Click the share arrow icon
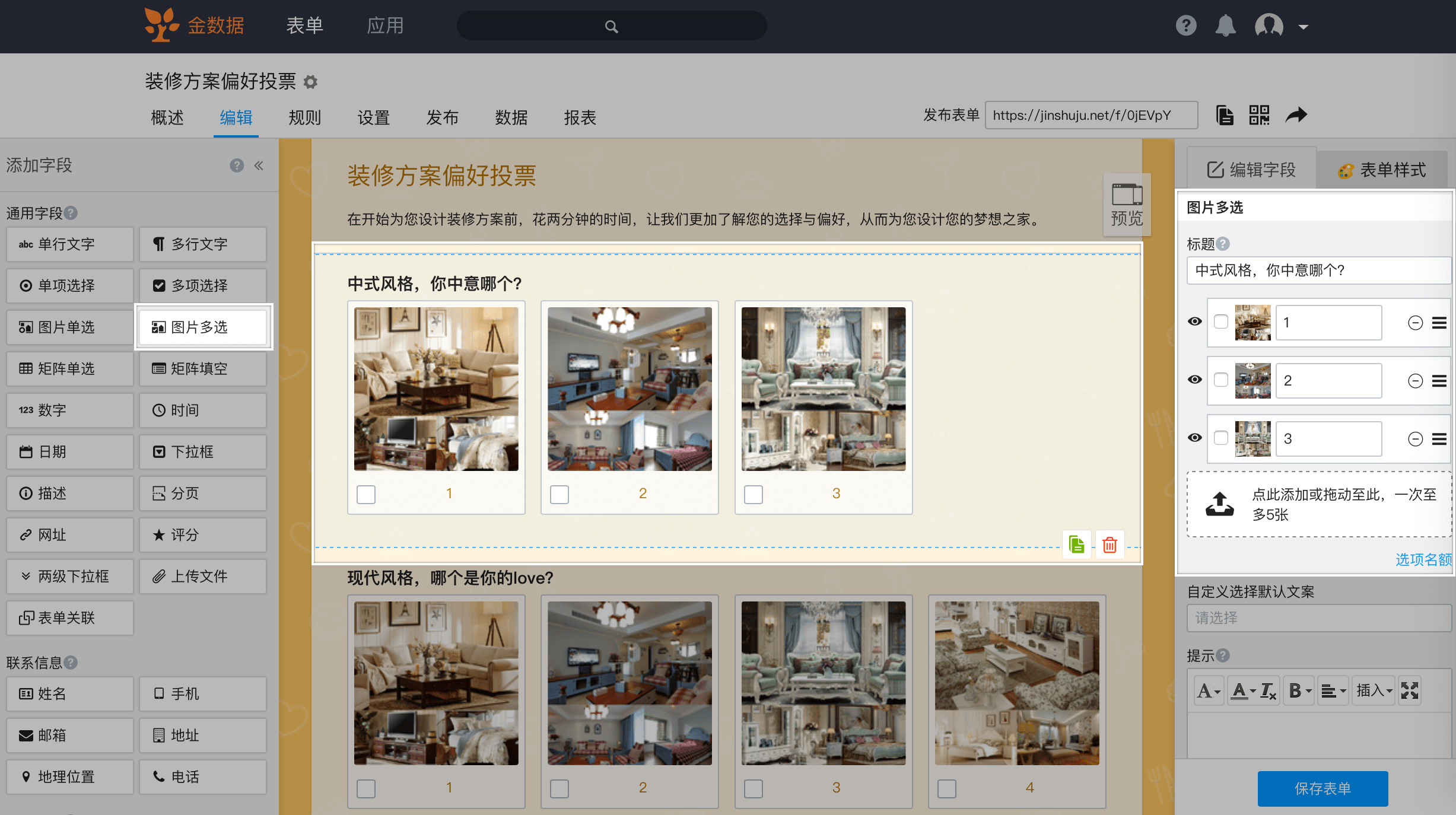This screenshot has height=815, width=1456. pyautogui.click(x=1296, y=115)
